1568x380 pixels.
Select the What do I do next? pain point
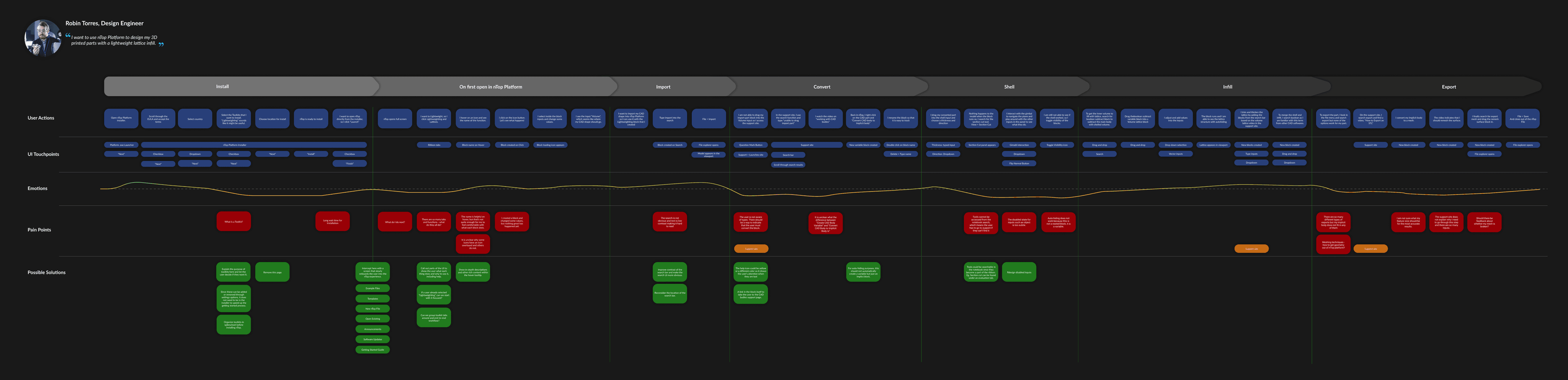coord(395,222)
